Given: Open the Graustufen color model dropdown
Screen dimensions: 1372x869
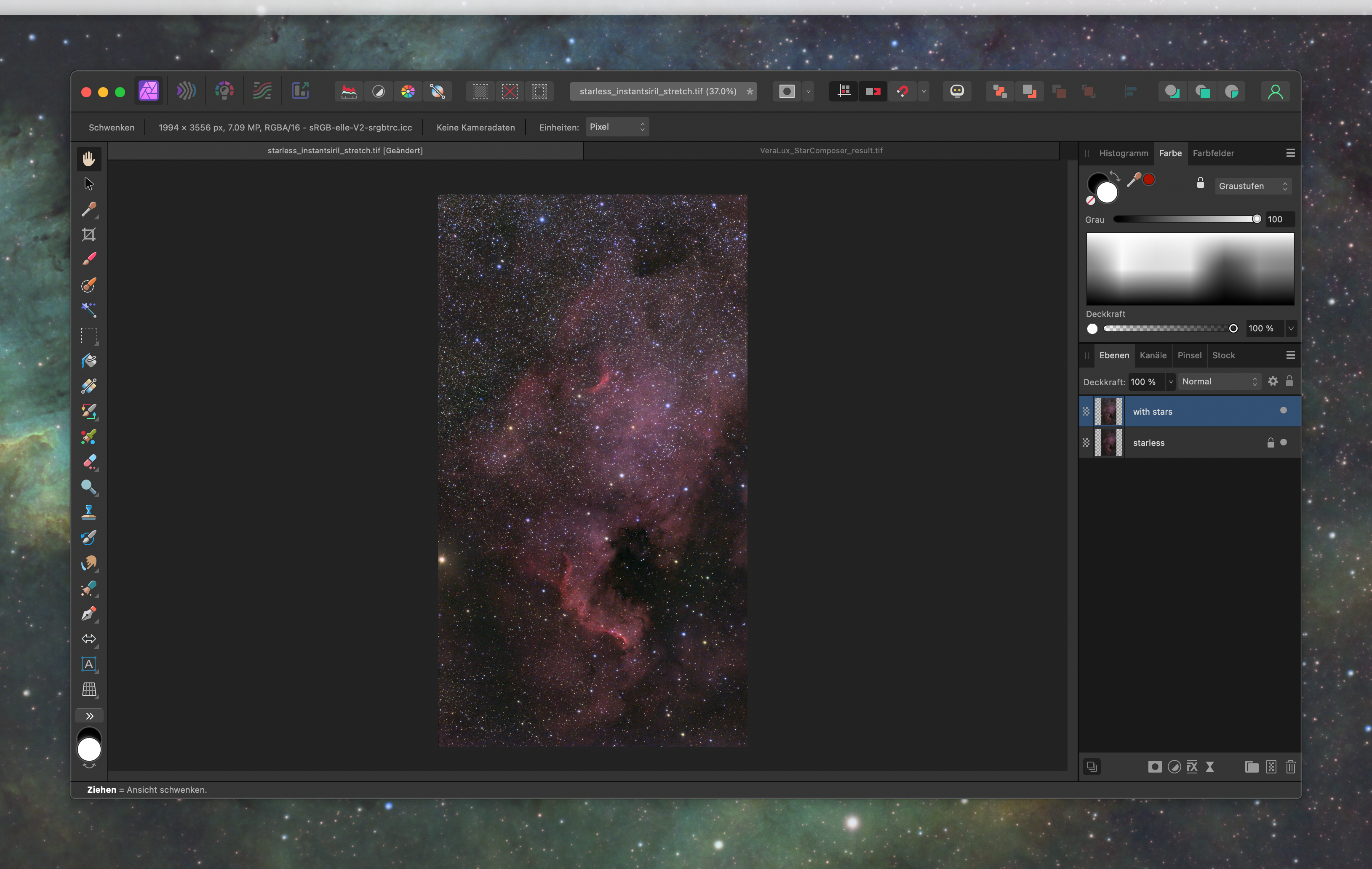Looking at the screenshot, I should [1253, 186].
